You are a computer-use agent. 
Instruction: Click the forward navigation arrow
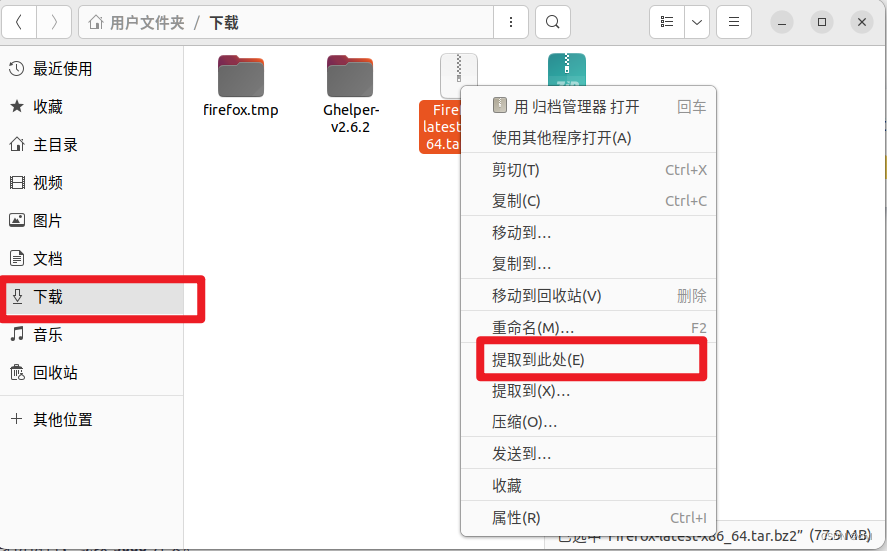(x=53, y=22)
